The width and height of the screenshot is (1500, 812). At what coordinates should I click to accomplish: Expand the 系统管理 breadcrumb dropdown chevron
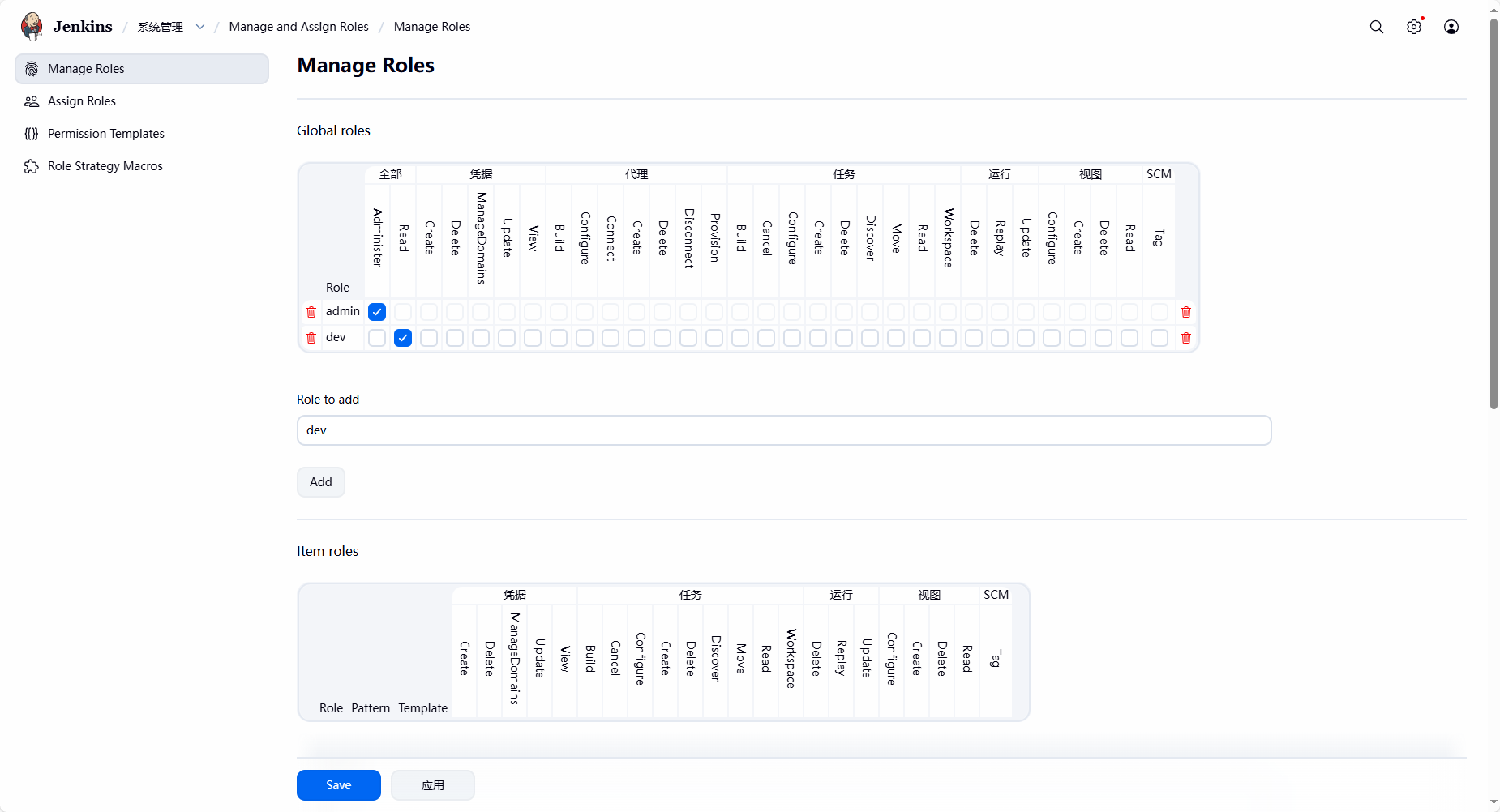click(x=200, y=27)
